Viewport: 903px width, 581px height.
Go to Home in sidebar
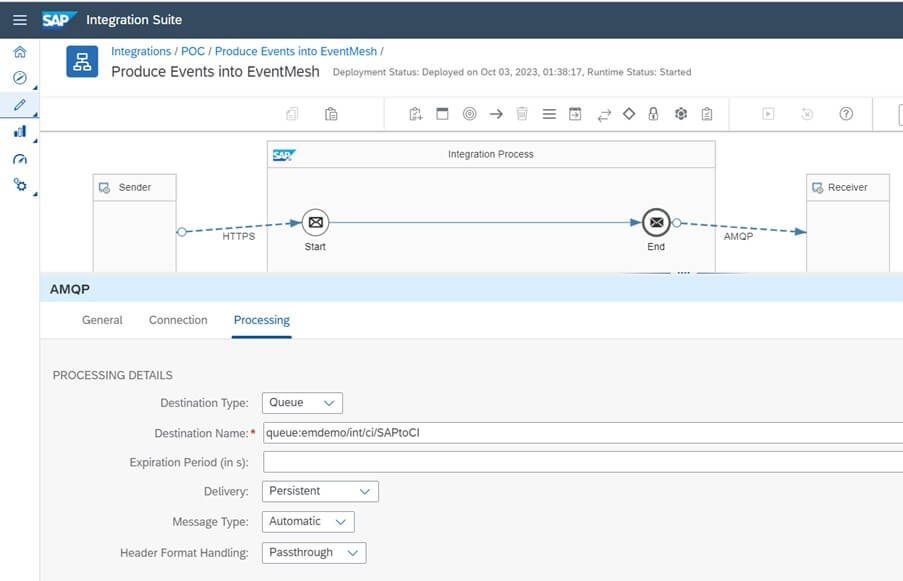[20, 52]
